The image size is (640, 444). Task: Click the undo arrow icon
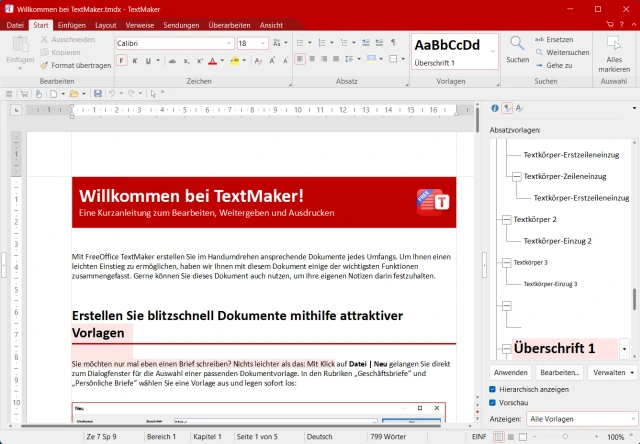112,93
